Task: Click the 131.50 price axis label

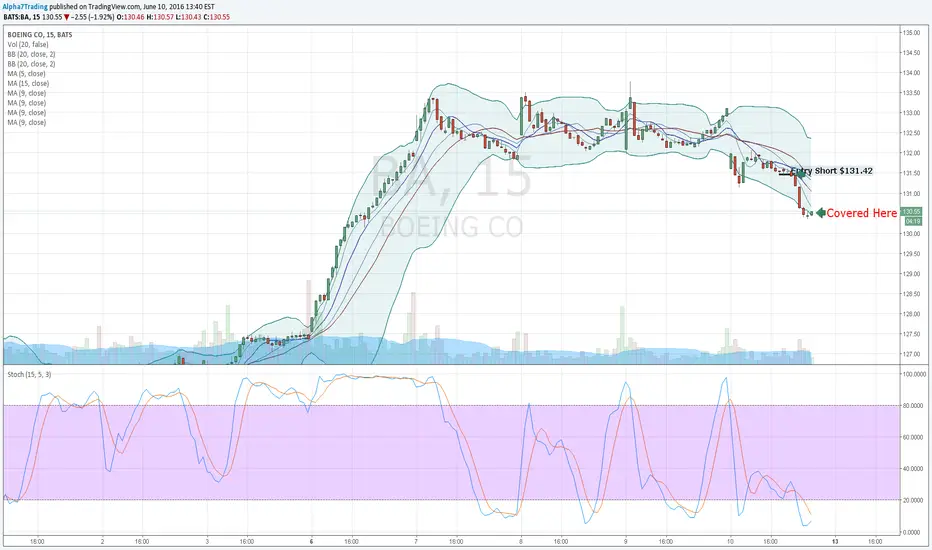Action: point(912,174)
